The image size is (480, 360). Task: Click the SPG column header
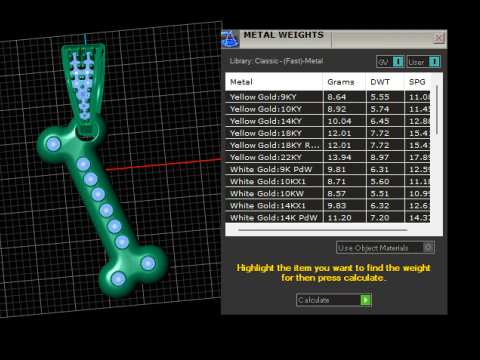[x=417, y=82]
